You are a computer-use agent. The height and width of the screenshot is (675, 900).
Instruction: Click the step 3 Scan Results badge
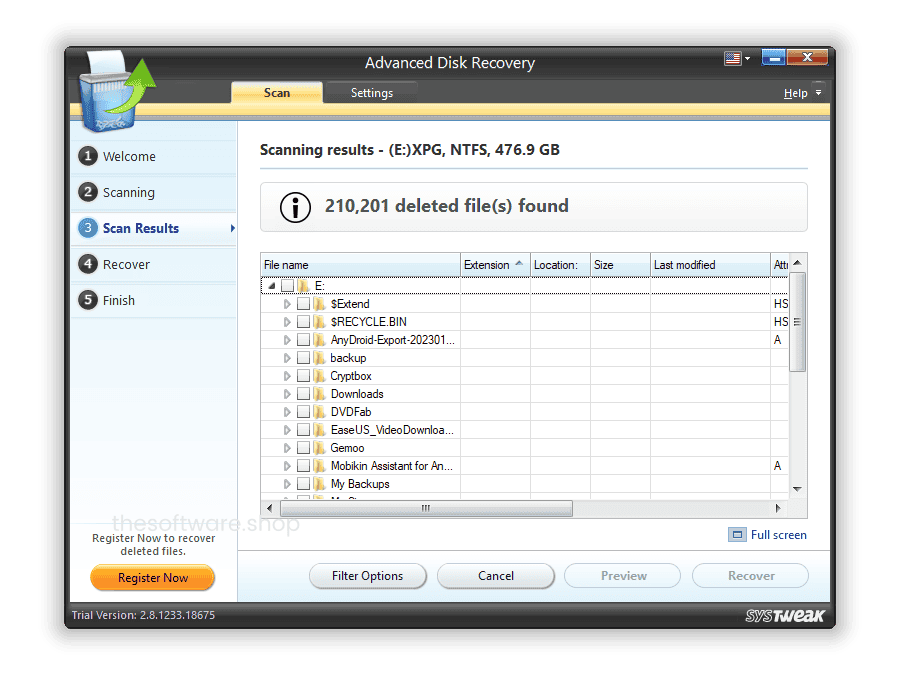coord(88,228)
